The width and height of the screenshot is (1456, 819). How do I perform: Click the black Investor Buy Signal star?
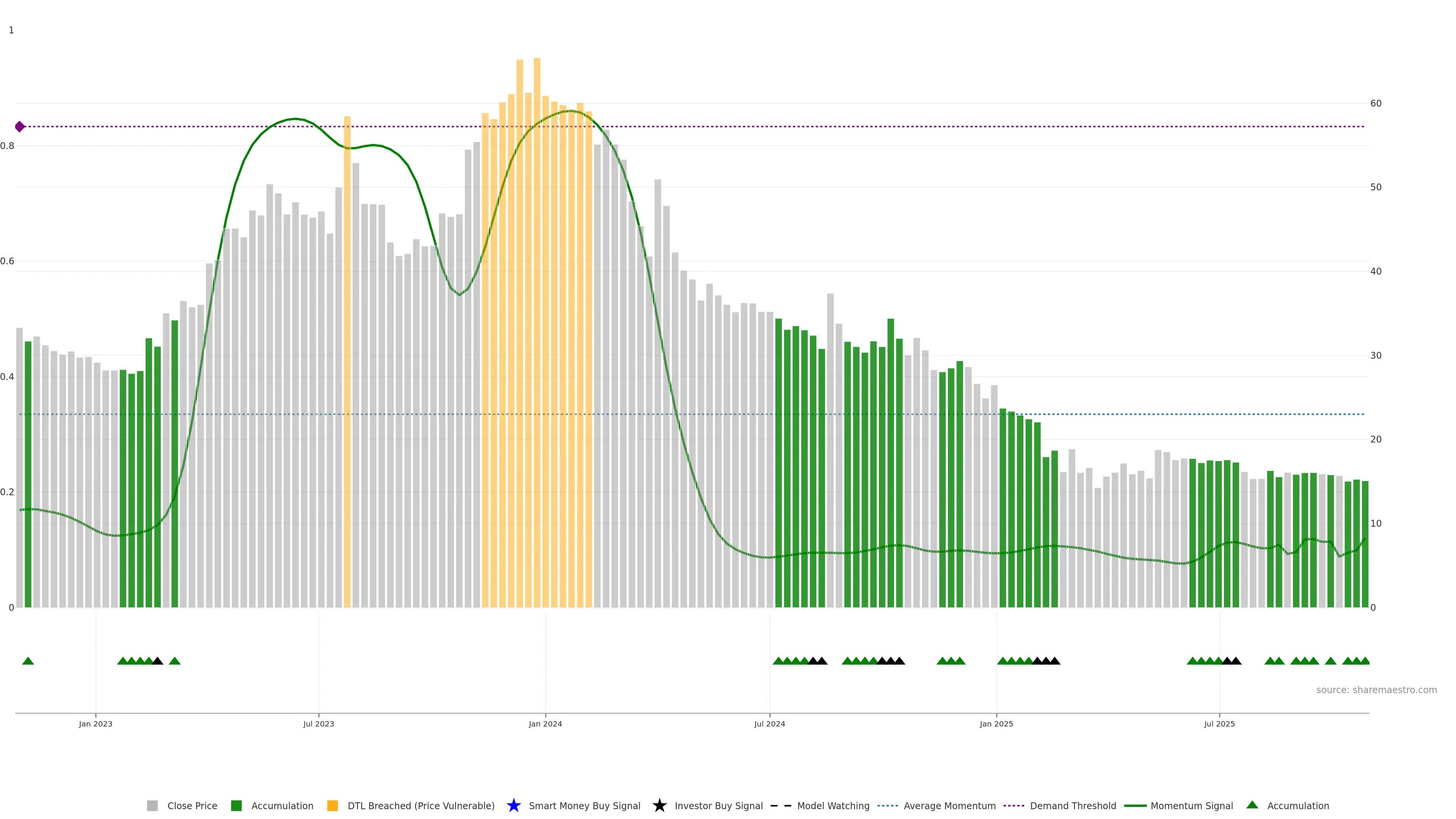coord(659,805)
